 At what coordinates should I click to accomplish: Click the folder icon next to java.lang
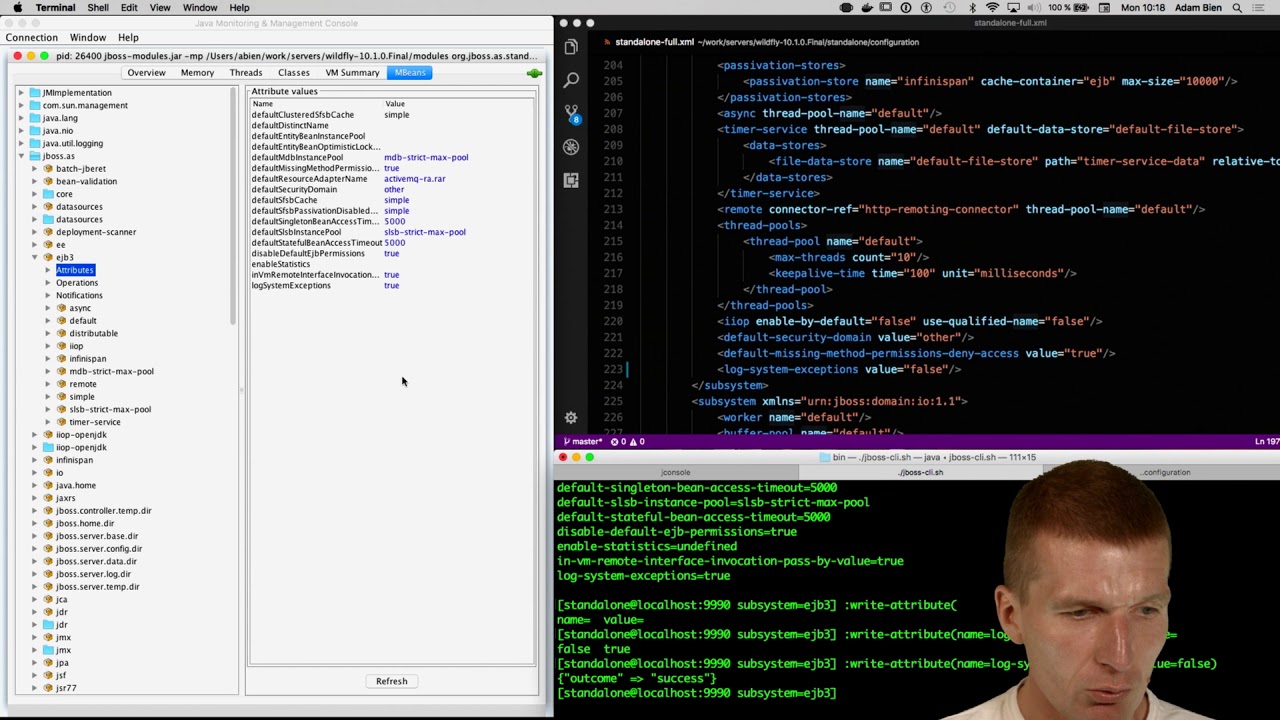[35, 118]
